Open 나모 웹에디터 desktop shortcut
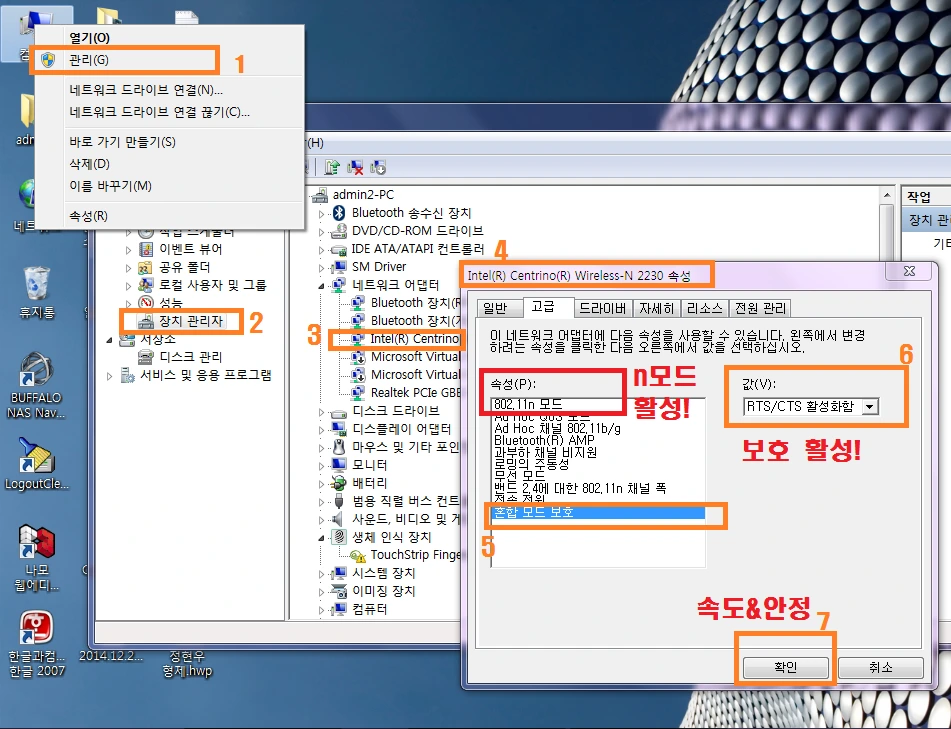951x729 pixels. tap(36, 558)
